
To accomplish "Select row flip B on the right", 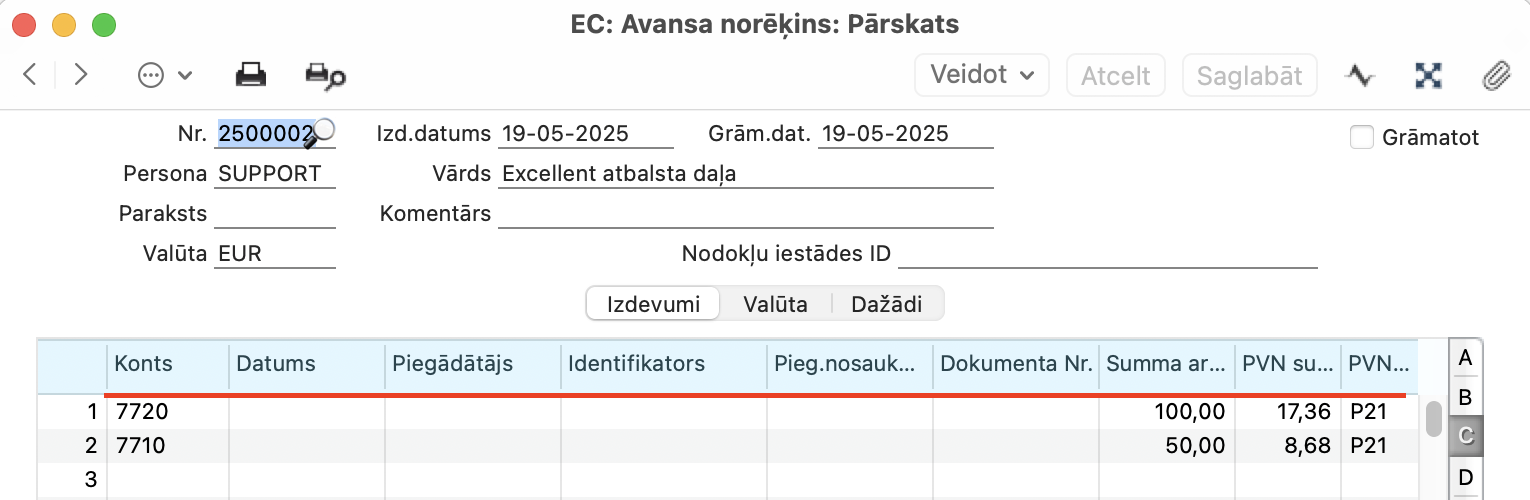I will (1466, 397).
